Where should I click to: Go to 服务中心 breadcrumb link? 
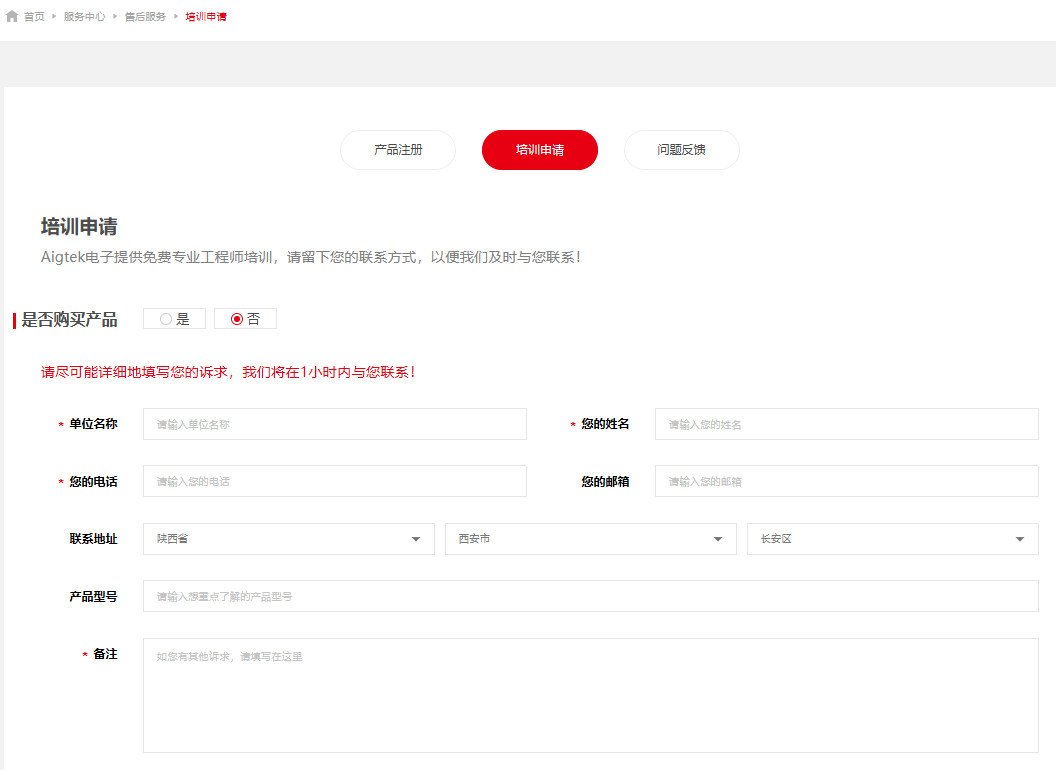point(84,17)
